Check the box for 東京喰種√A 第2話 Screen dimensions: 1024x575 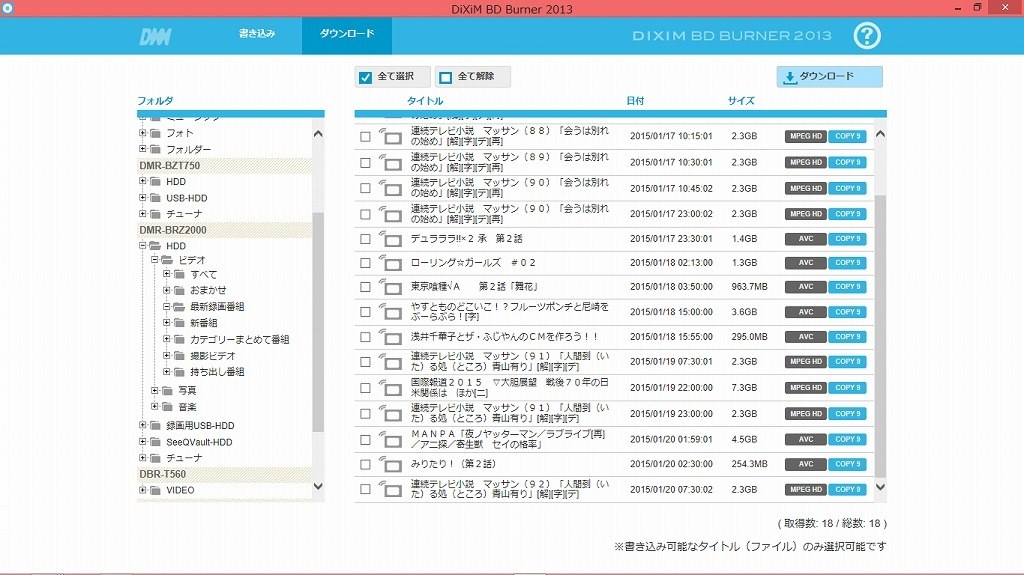(x=365, y=287)
